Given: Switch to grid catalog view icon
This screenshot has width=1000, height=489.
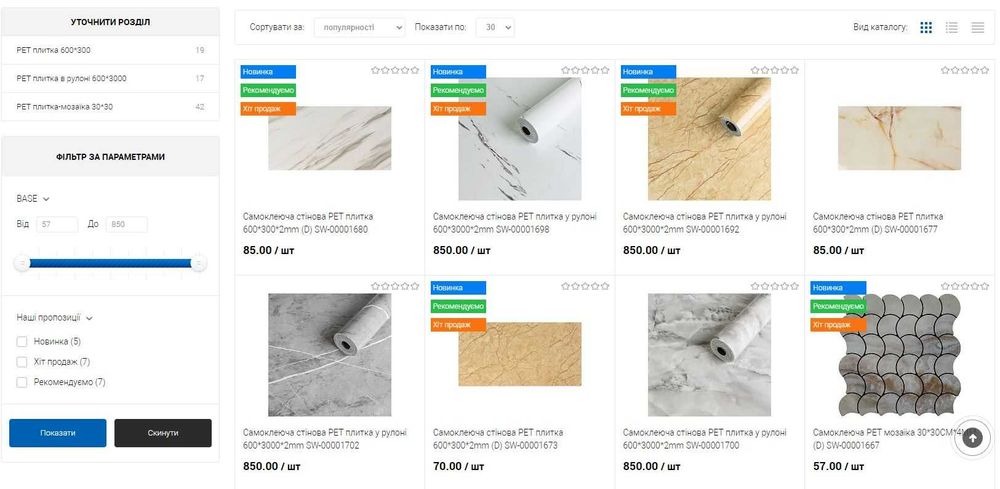Looking at the screenshot, I should 926,27.
